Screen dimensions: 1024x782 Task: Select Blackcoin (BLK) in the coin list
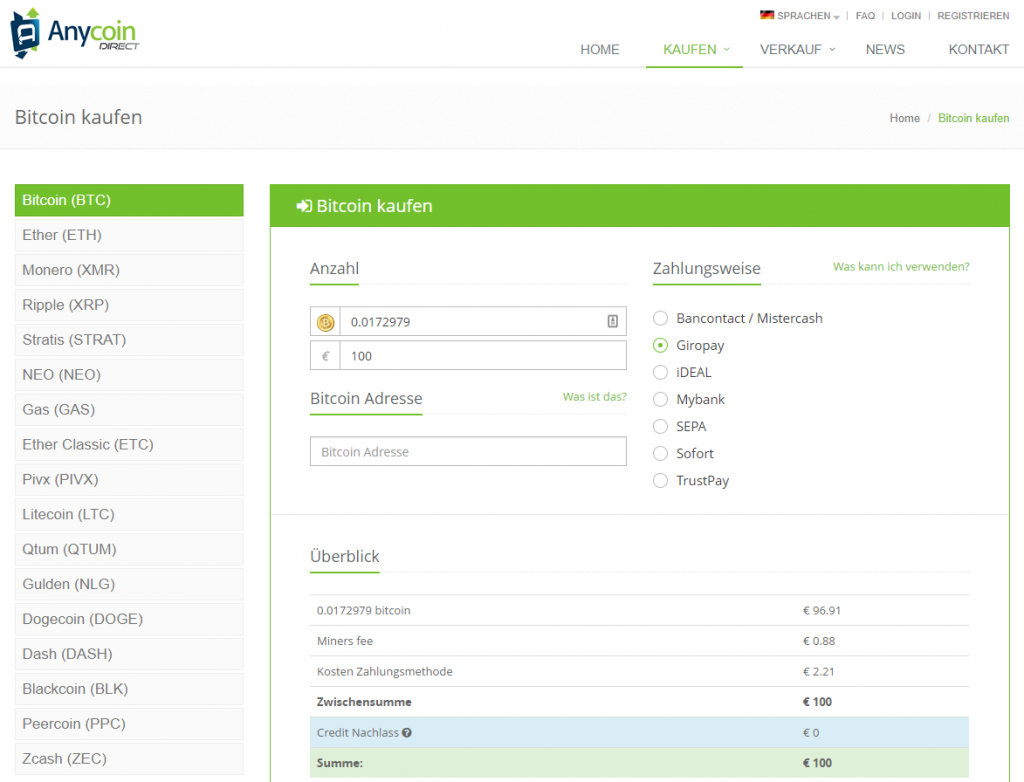pyautogui.click(x=129, y=689)
